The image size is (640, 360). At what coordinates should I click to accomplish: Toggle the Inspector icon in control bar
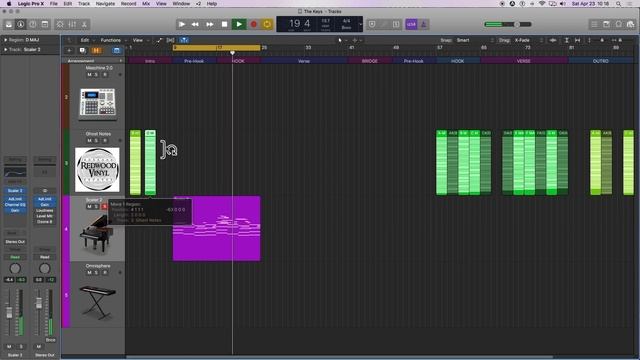pos(20,24)
